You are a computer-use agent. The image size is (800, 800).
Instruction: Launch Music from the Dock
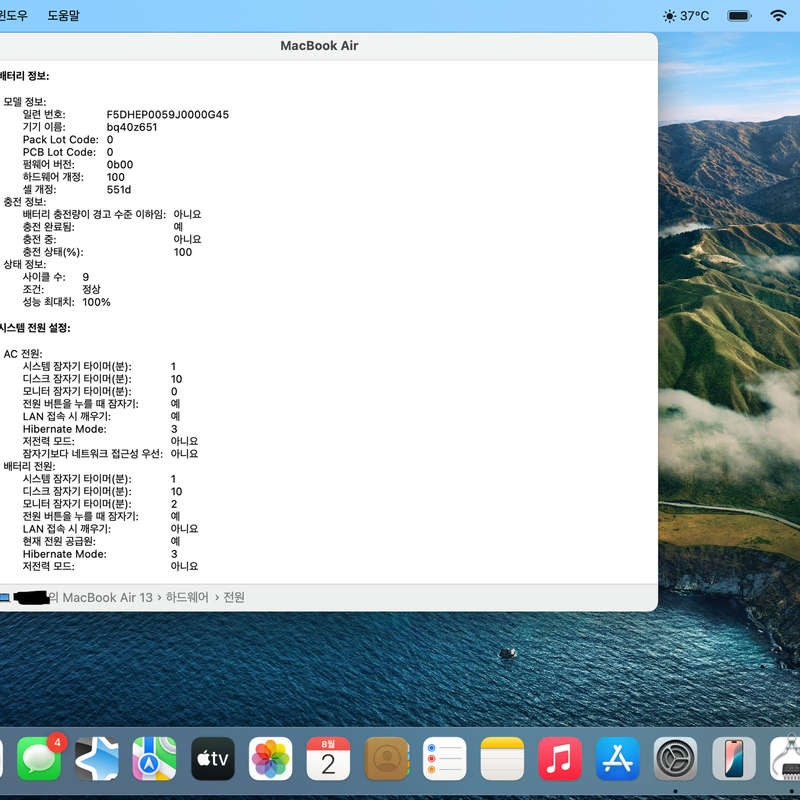560,759
